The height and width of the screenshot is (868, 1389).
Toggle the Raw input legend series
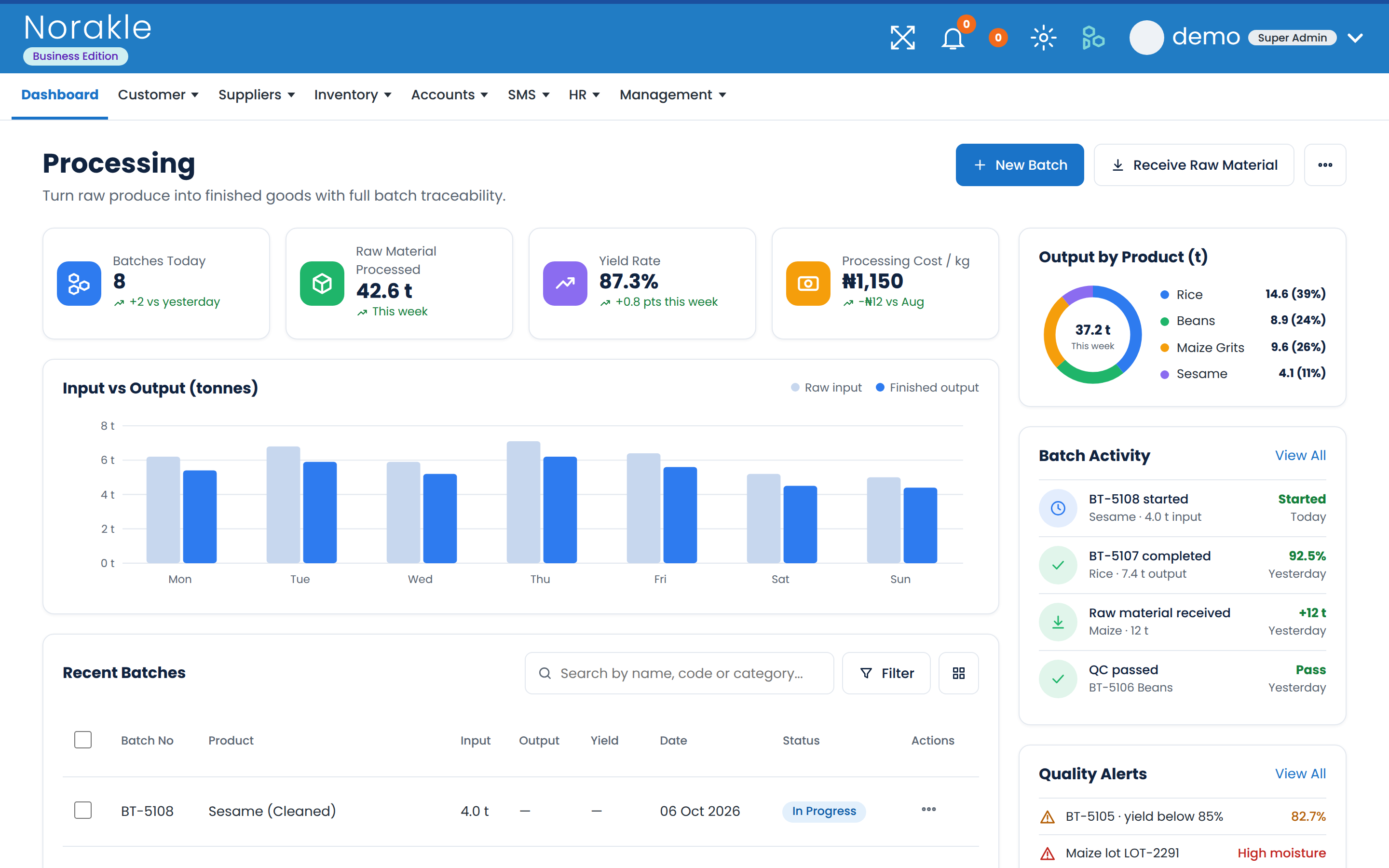tap(827, 388)
